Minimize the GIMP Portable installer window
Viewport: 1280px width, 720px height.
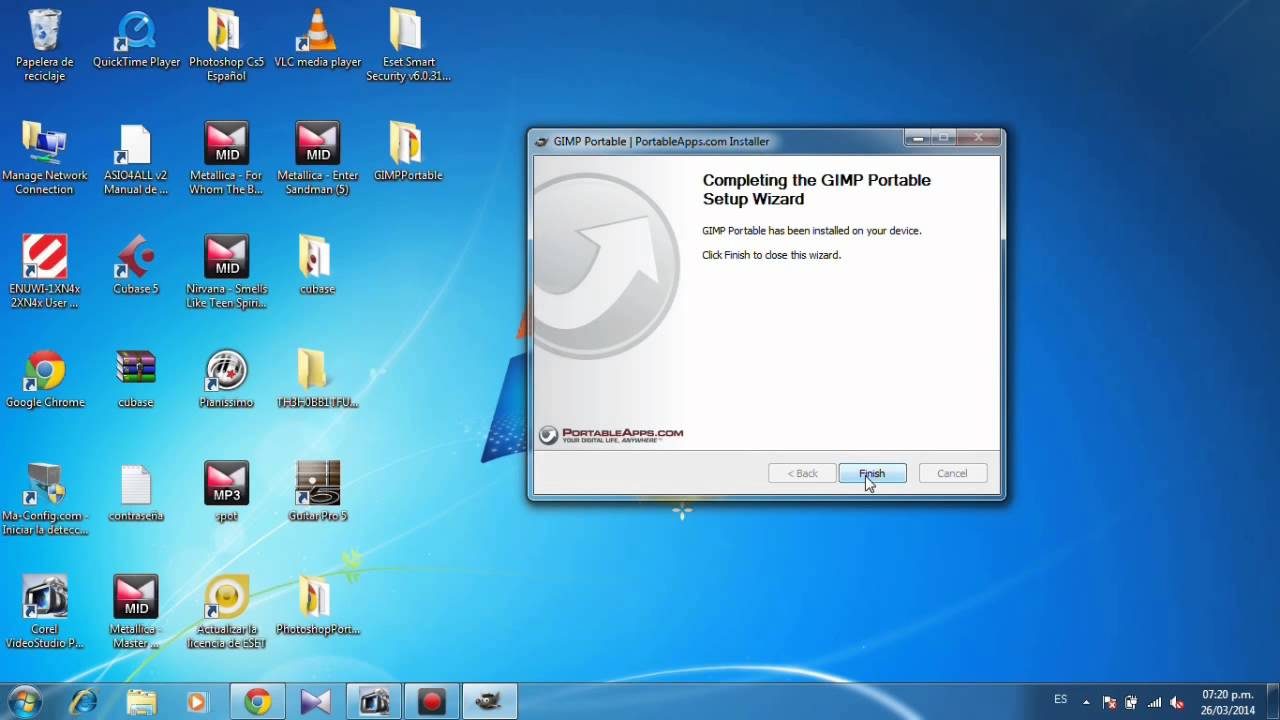(x=918, y=138)
